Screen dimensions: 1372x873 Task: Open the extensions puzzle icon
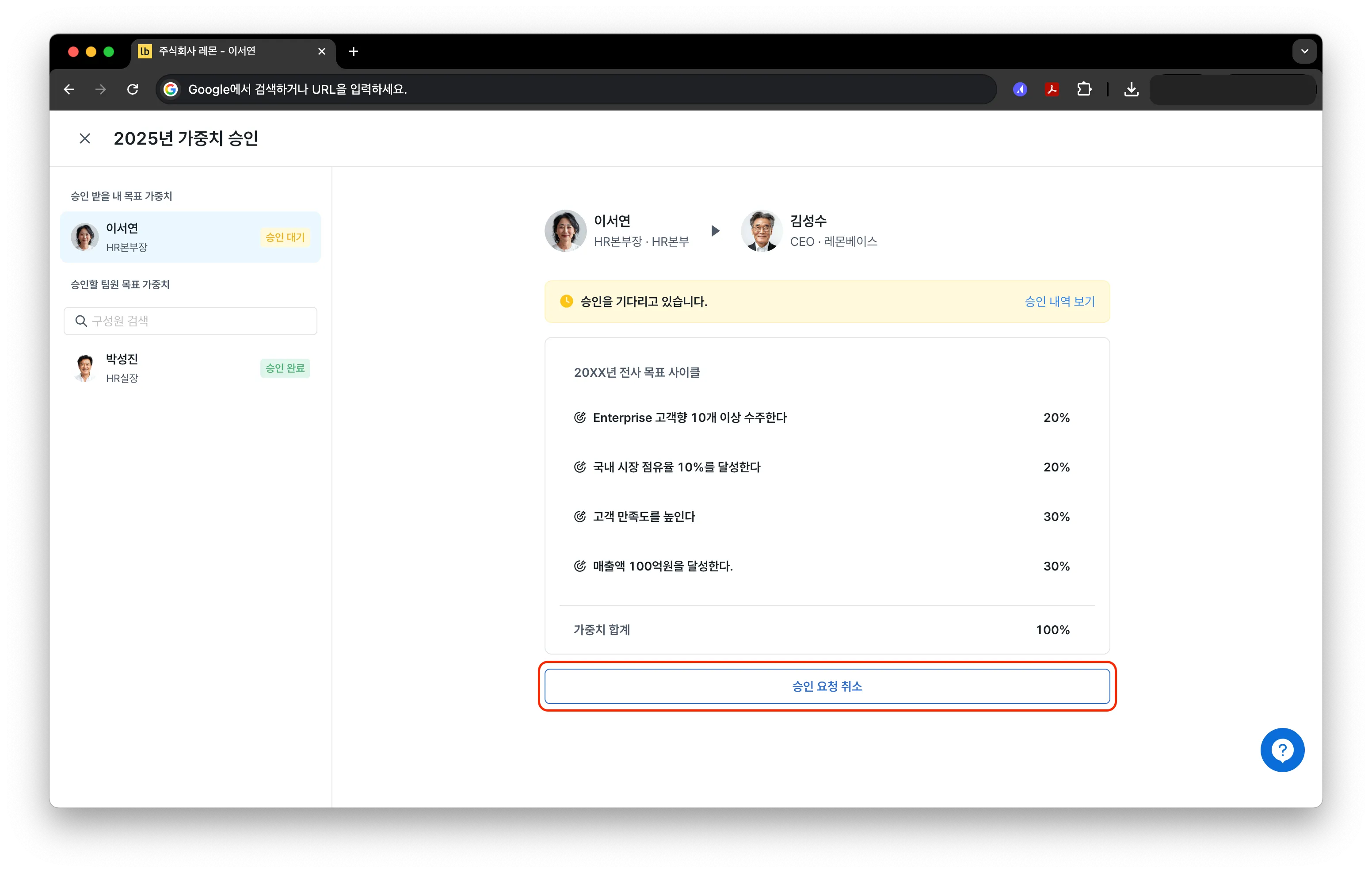[1084, 89]
